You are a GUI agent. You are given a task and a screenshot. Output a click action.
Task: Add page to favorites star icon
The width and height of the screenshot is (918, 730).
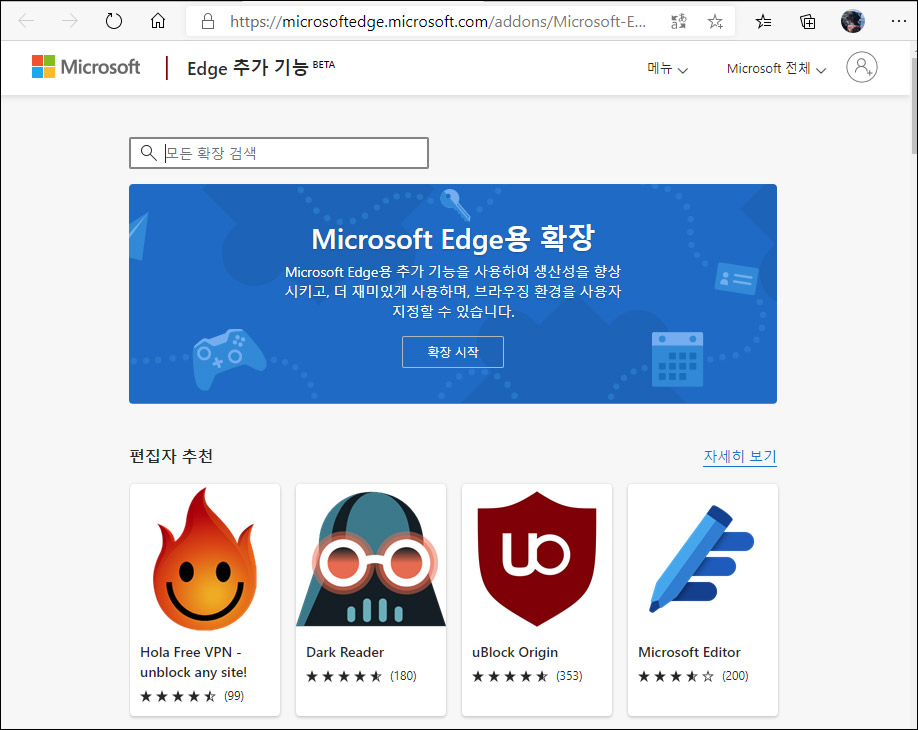tap(715, 22)
